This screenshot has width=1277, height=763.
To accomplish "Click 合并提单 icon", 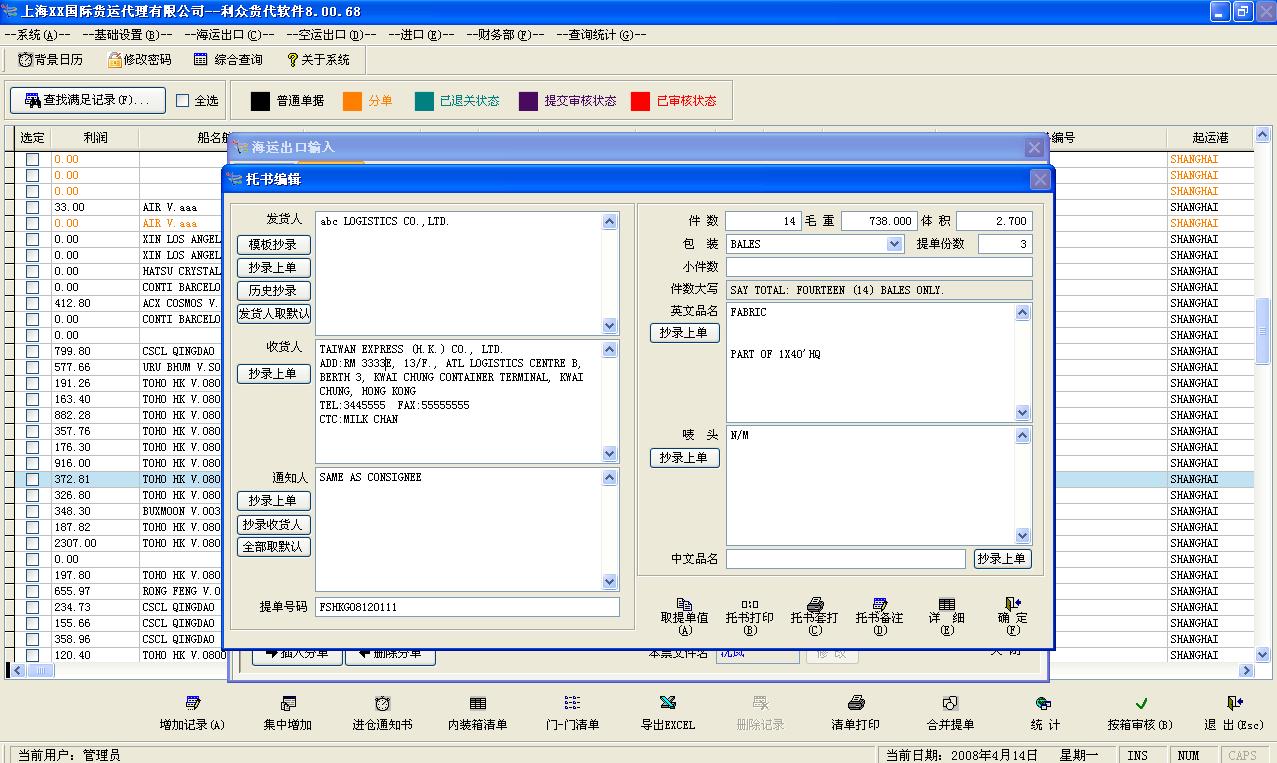I will [x=951, y=704].
